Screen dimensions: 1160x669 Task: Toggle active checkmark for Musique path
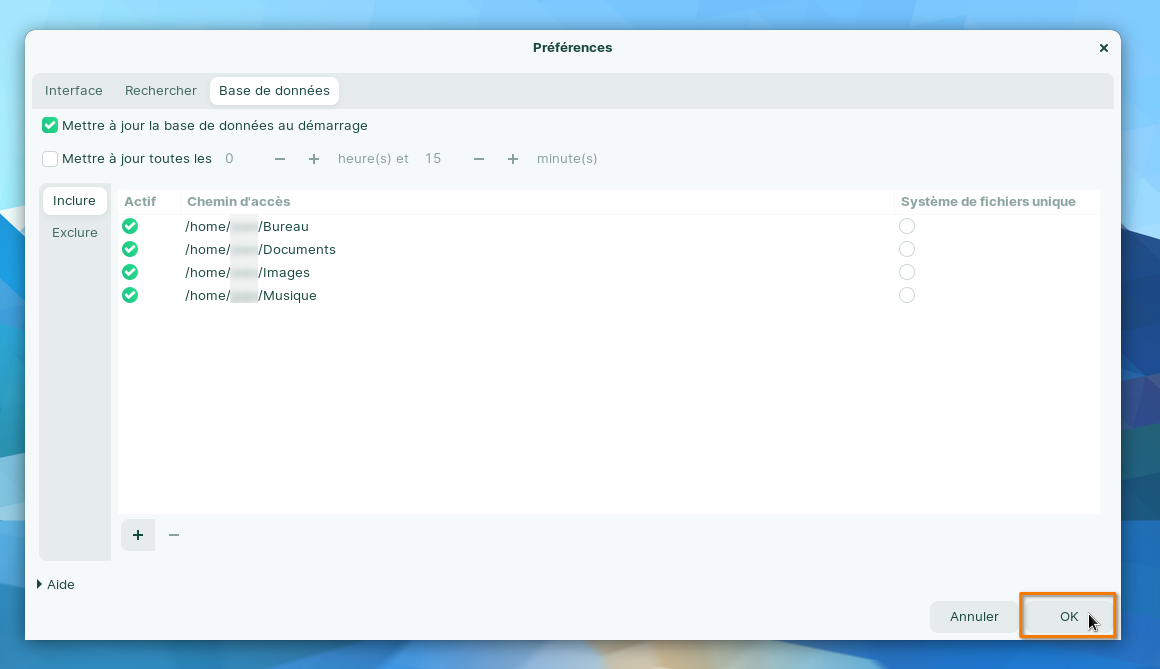click(x=130, y=295)
